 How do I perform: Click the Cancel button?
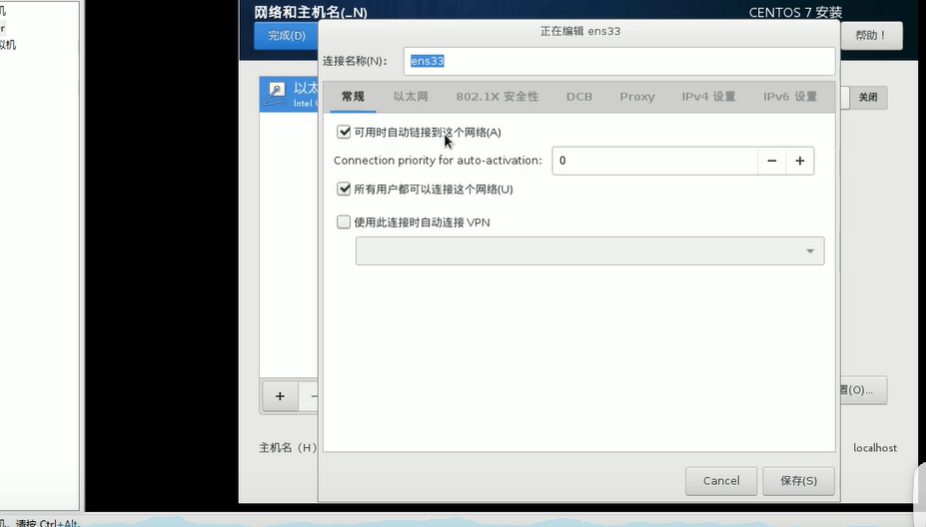point(721,481)
